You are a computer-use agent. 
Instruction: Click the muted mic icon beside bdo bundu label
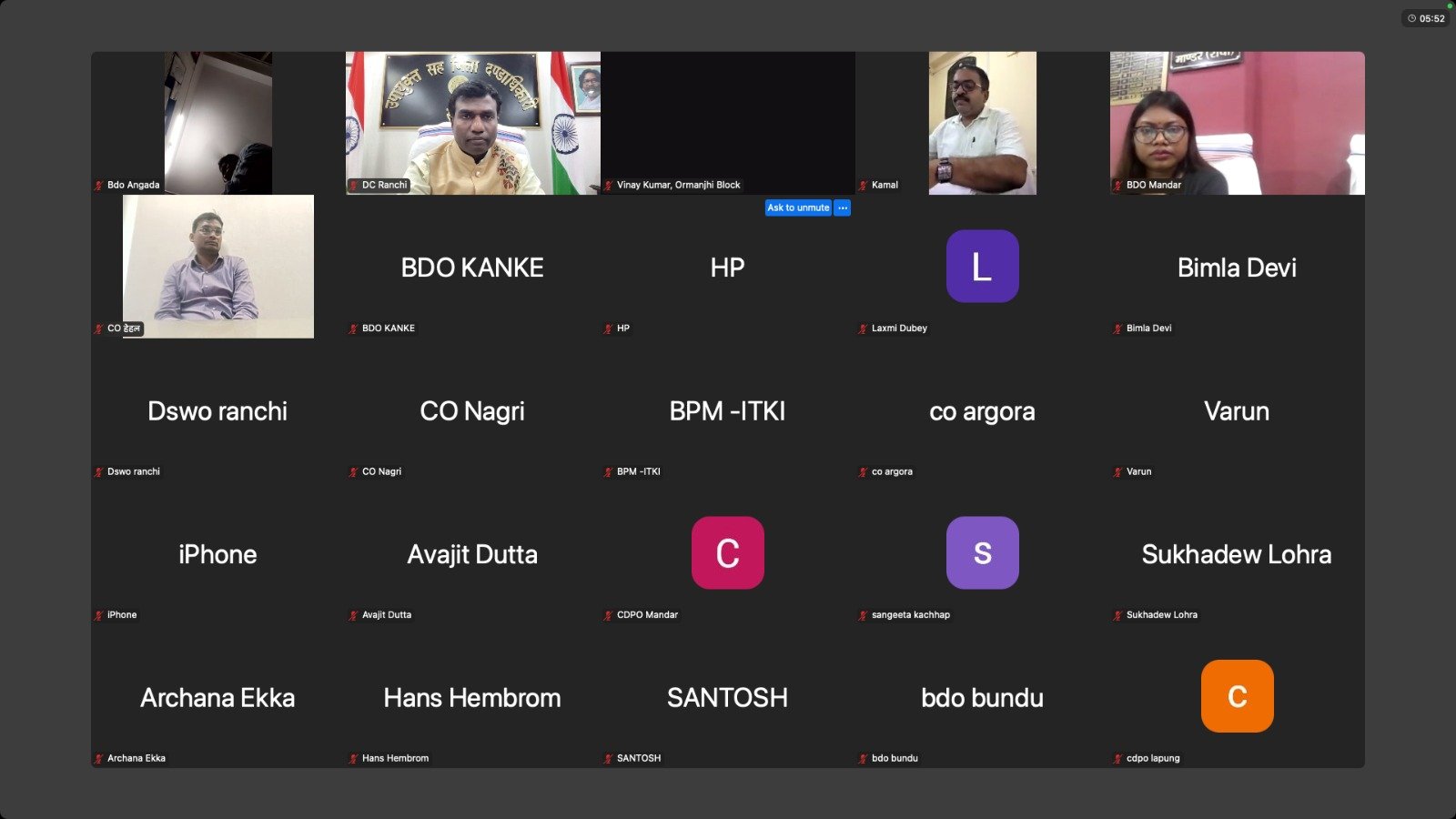(x=864, y=759)
